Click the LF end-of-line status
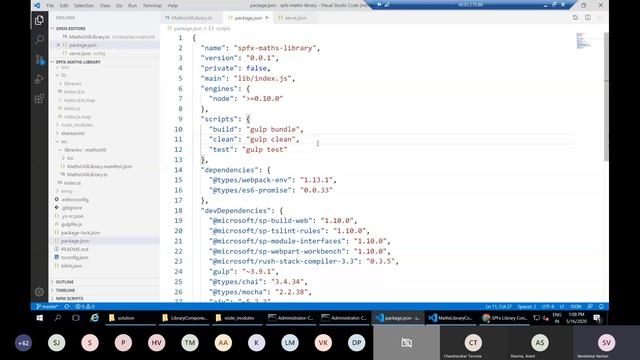The image size is (640, 360). tap(562, 307)
